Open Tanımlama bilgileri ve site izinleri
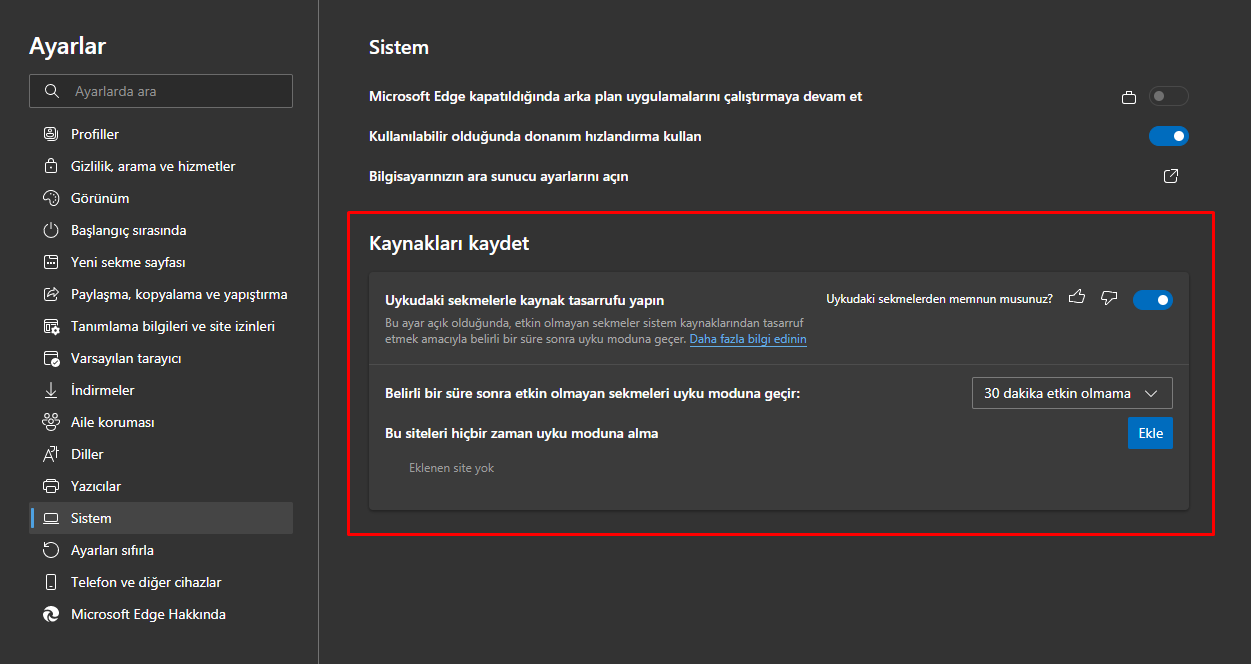Screen dimensions: 1251x664 [x=176, y=326]
